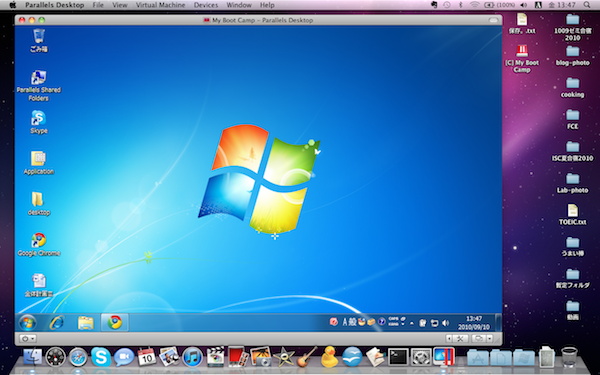Select the 'Lab-photo' folder on Mac desktop
The width and height of the screenshot is (600, 375).
coord(572,183)
